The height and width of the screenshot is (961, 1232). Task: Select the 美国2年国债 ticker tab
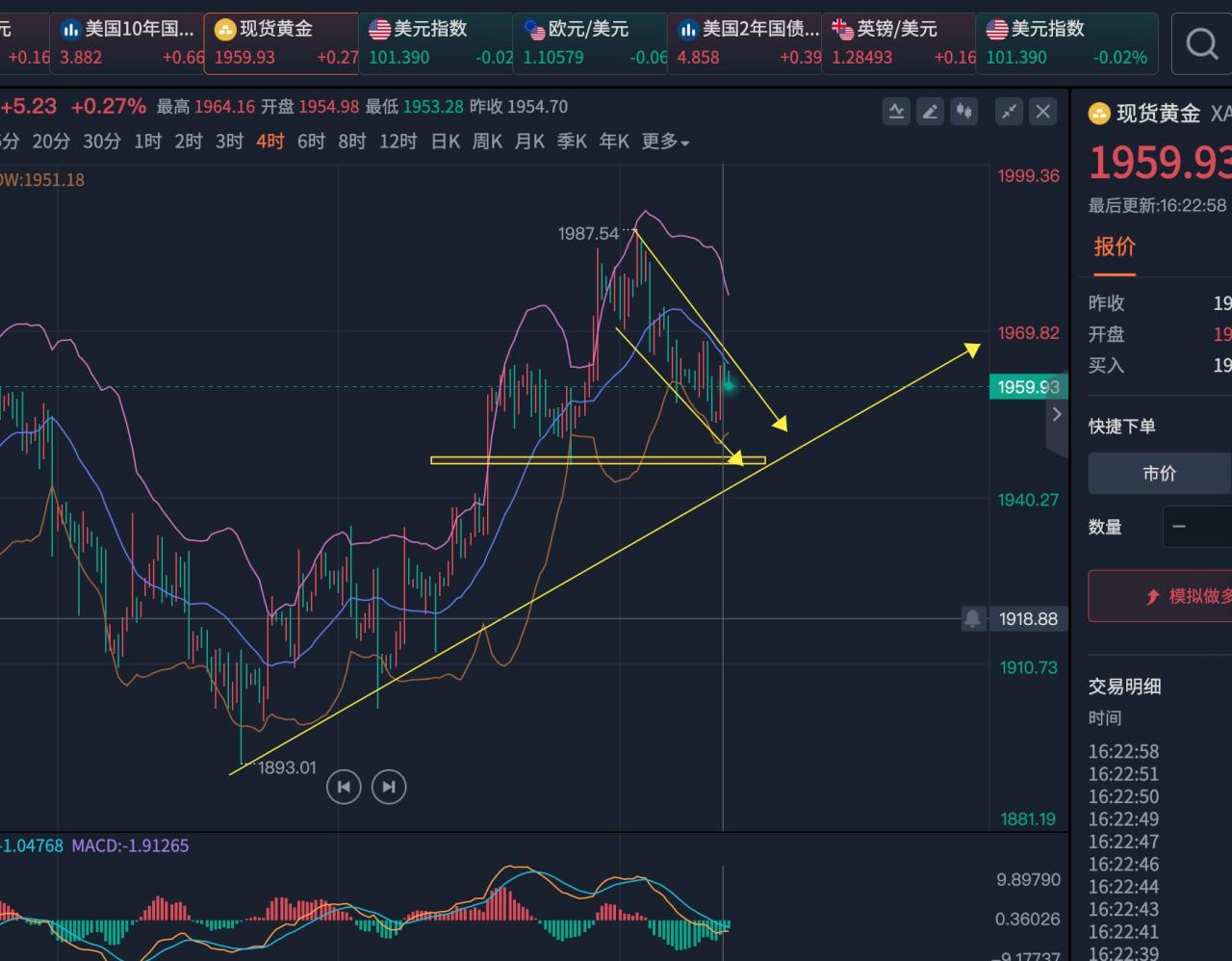(745, 43)
